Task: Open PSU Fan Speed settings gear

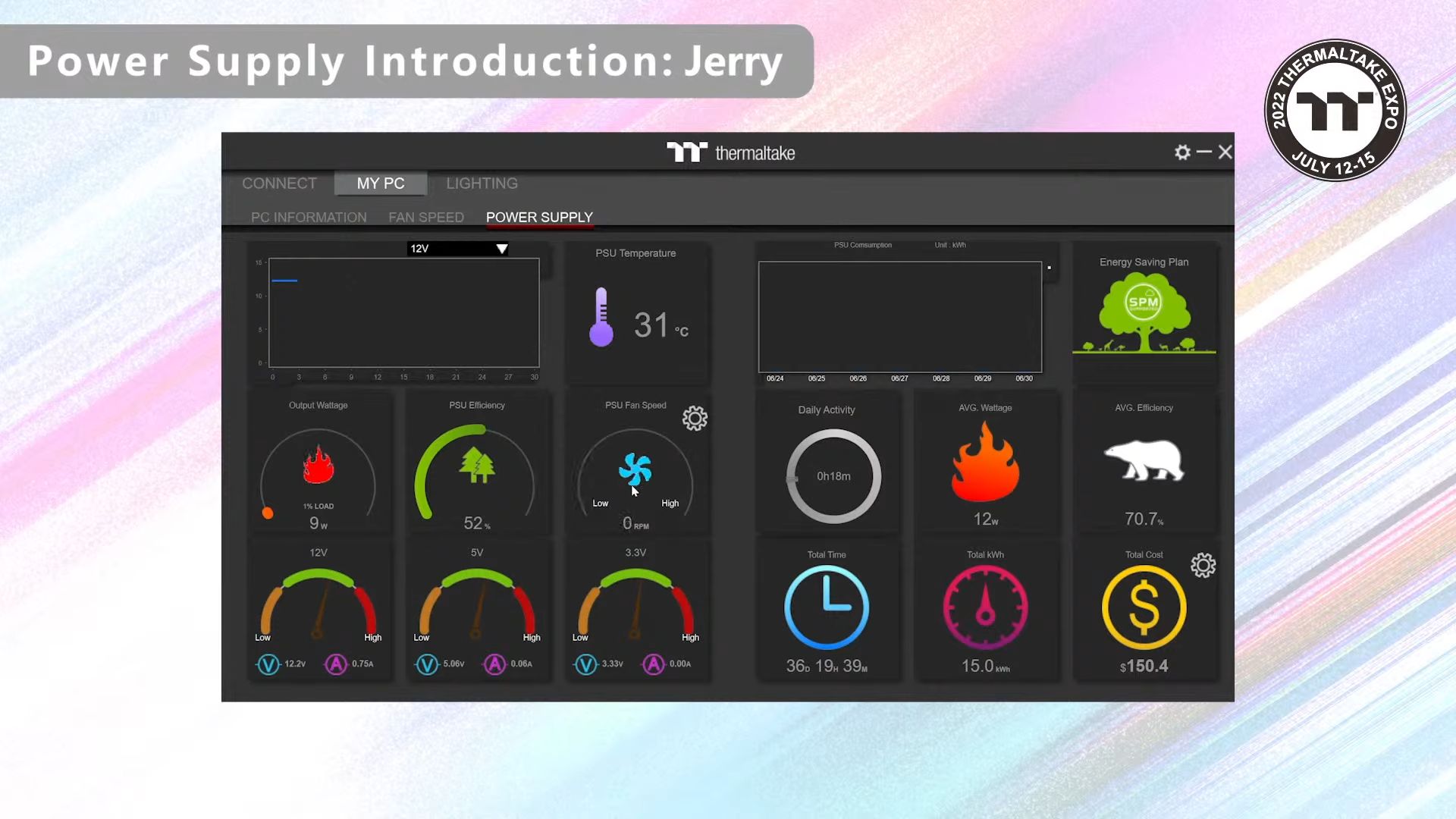Action: pyautogui.click(x=695, y=419)
